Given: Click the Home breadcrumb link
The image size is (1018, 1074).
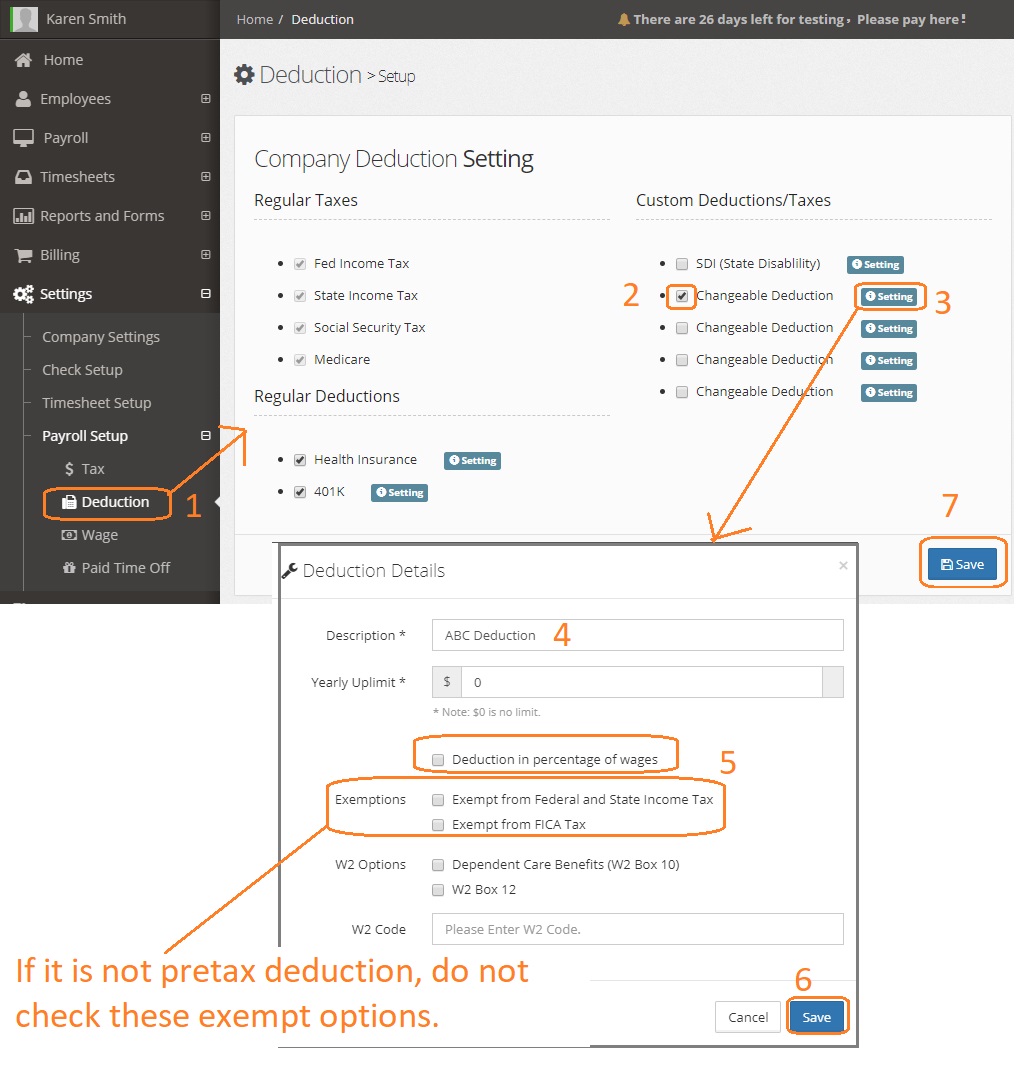Looking at the screenshot, I should click(x=255, y=19).
